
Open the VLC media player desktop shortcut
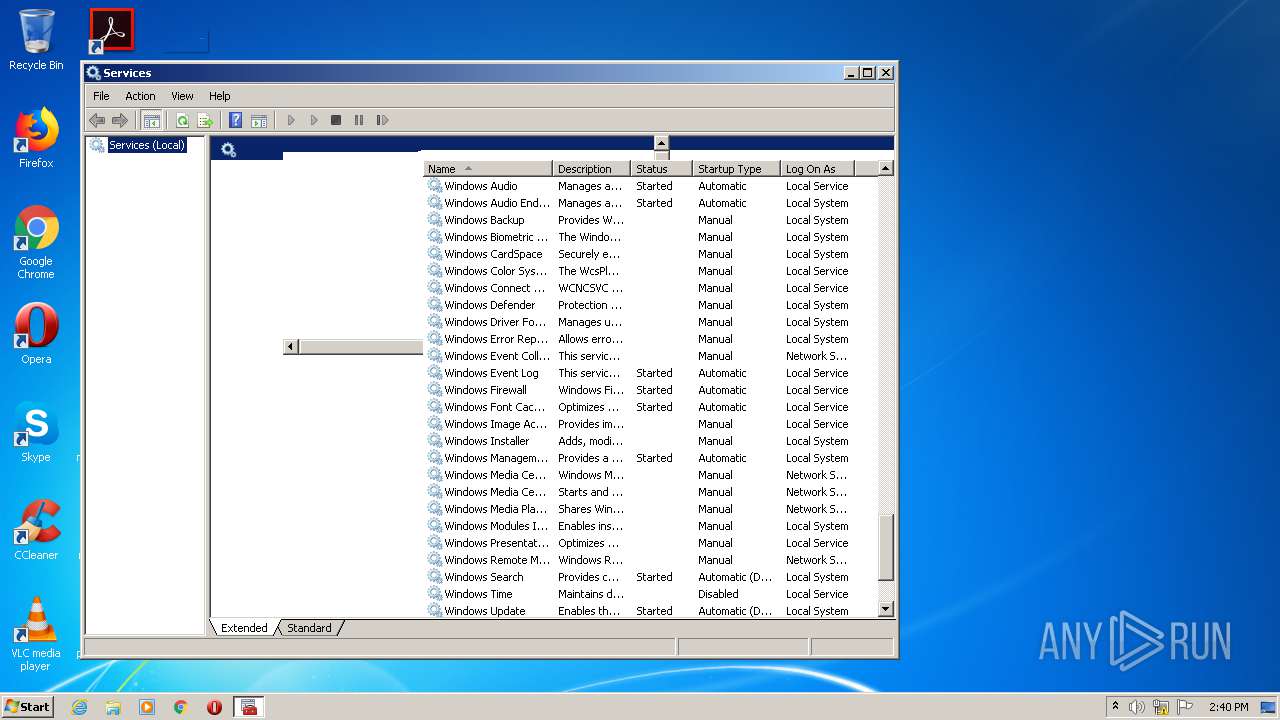click(x=36, y=634)
